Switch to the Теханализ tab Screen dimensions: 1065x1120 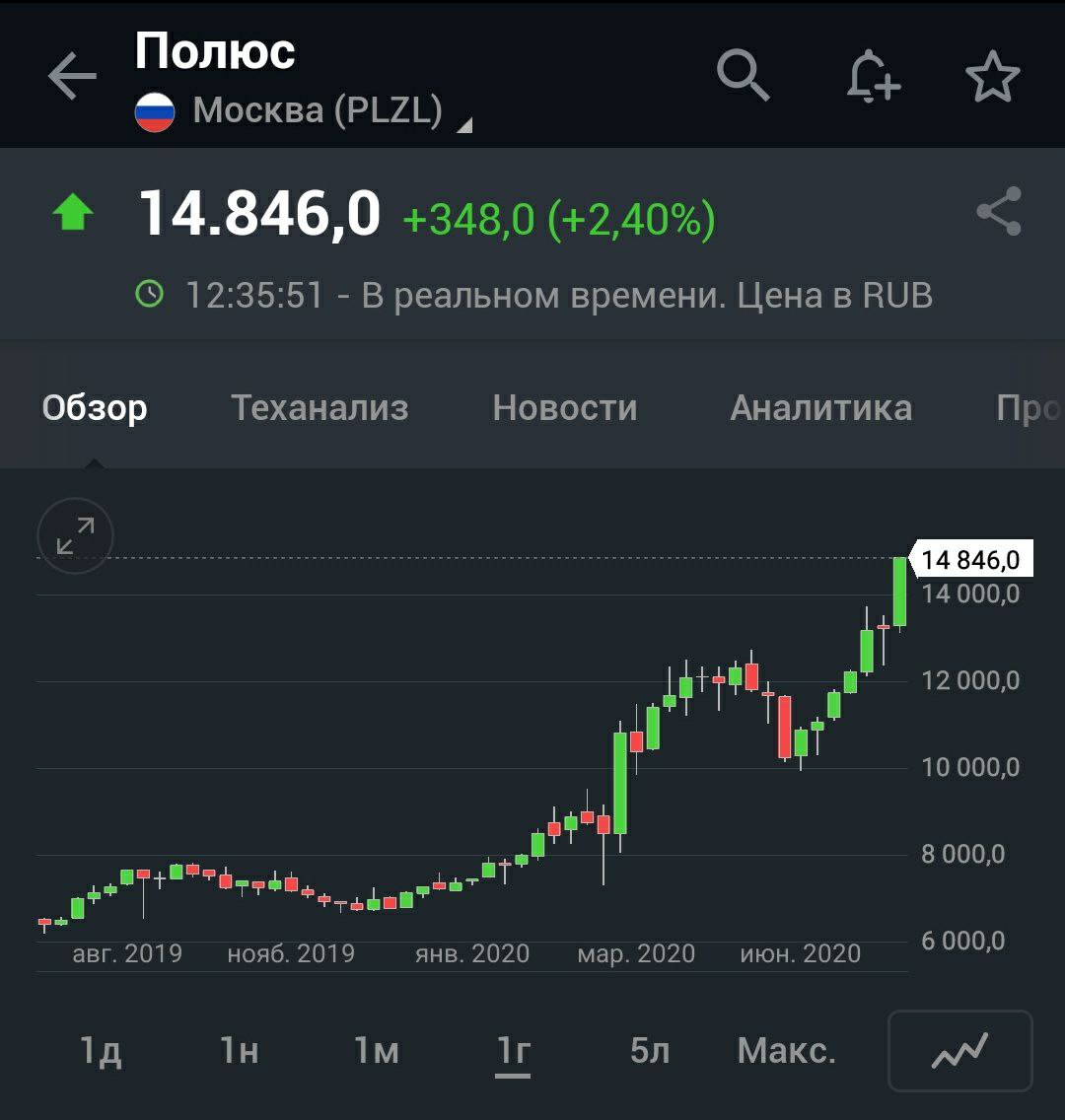pos(319,407)
